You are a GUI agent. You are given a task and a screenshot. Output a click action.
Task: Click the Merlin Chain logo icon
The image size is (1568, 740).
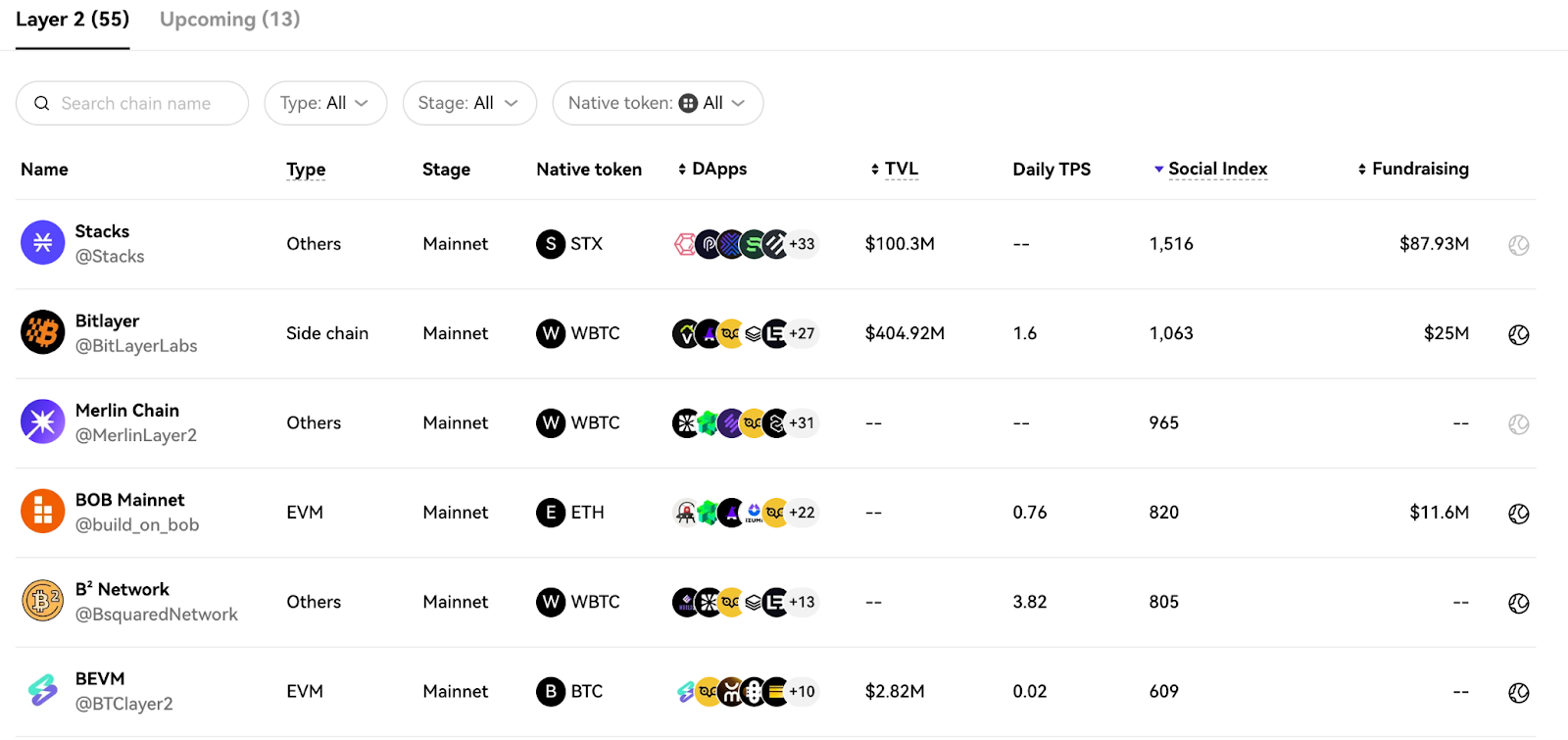coord(42,422)
